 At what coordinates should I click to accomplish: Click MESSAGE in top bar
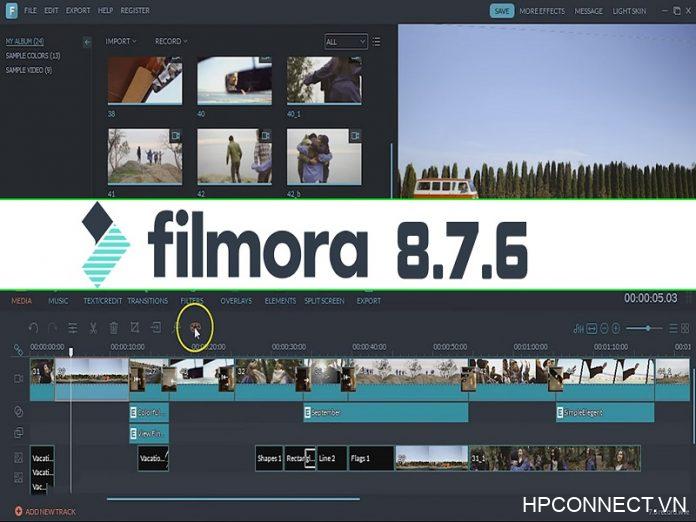click(589, 11)
